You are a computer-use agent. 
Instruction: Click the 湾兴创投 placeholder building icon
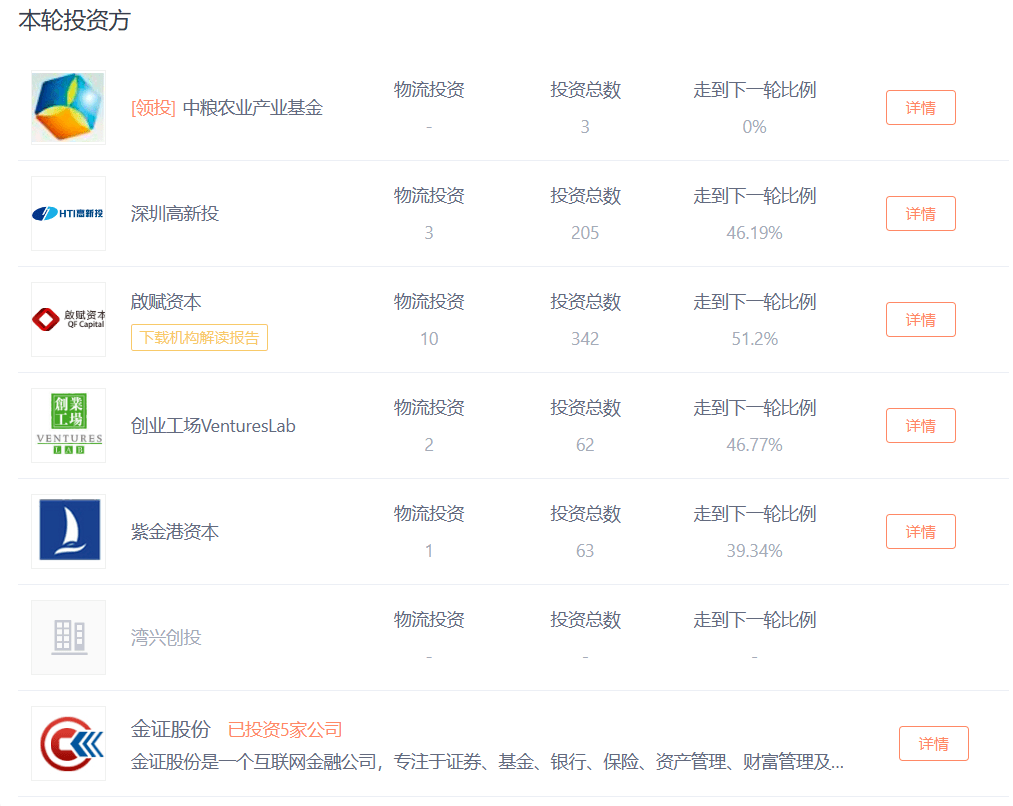tap(68, 637)
